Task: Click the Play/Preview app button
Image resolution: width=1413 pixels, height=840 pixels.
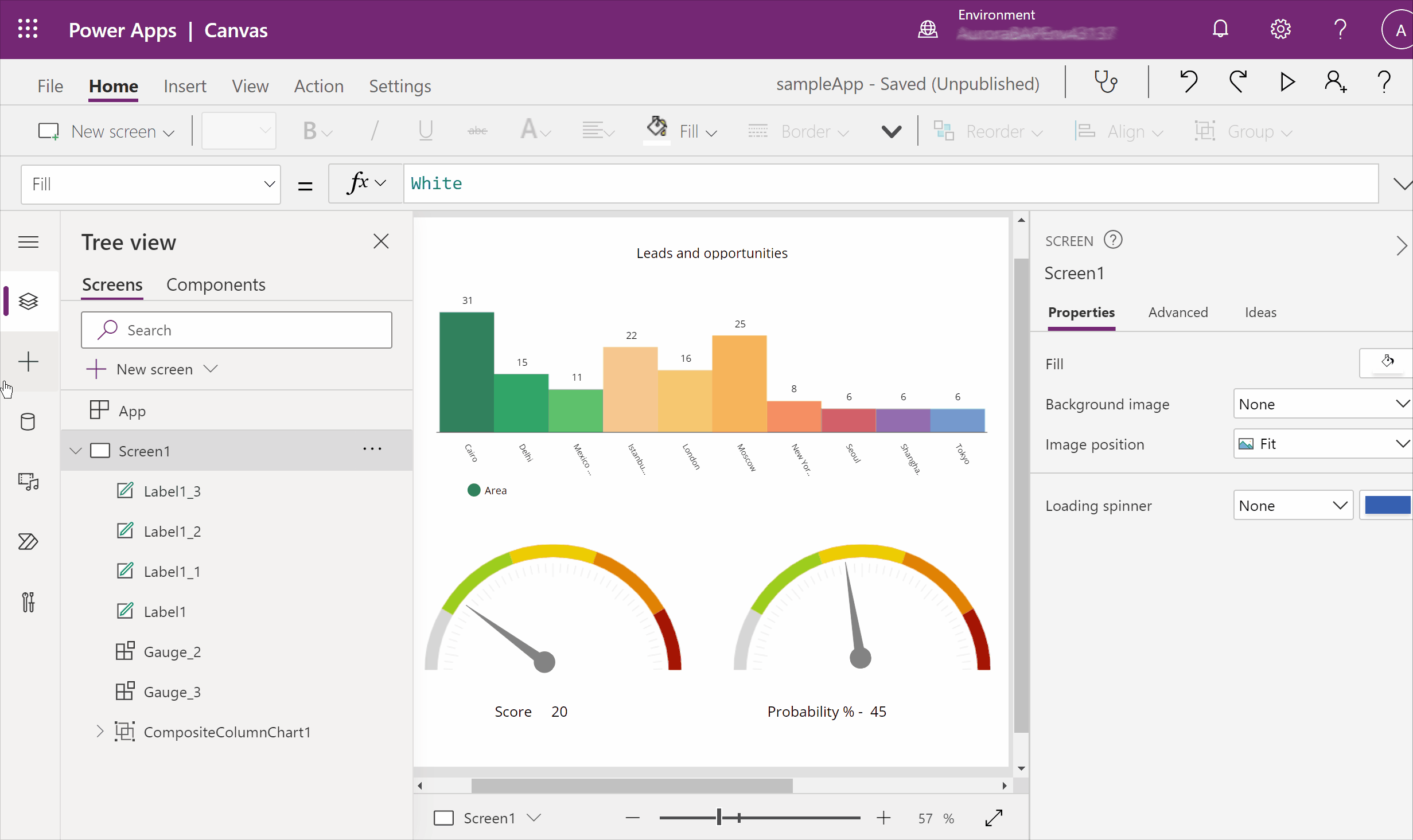Action: (x=1287, y=84)
